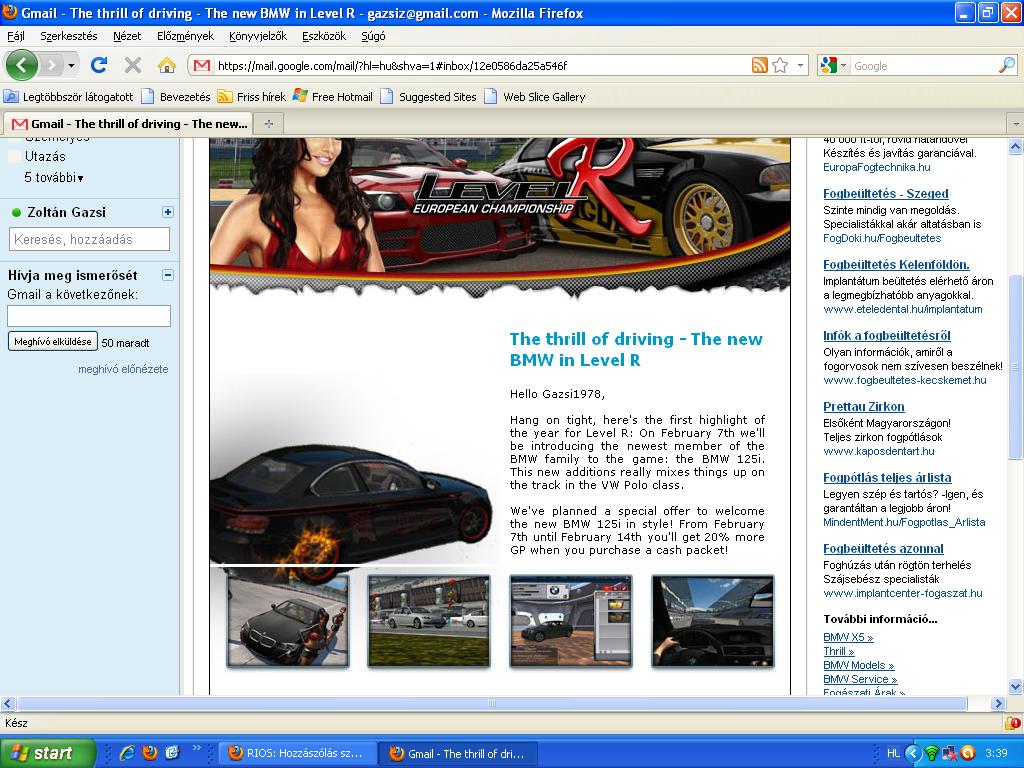
Task: Expand chat panel with the plus icon
Action: tap(168, 212)
